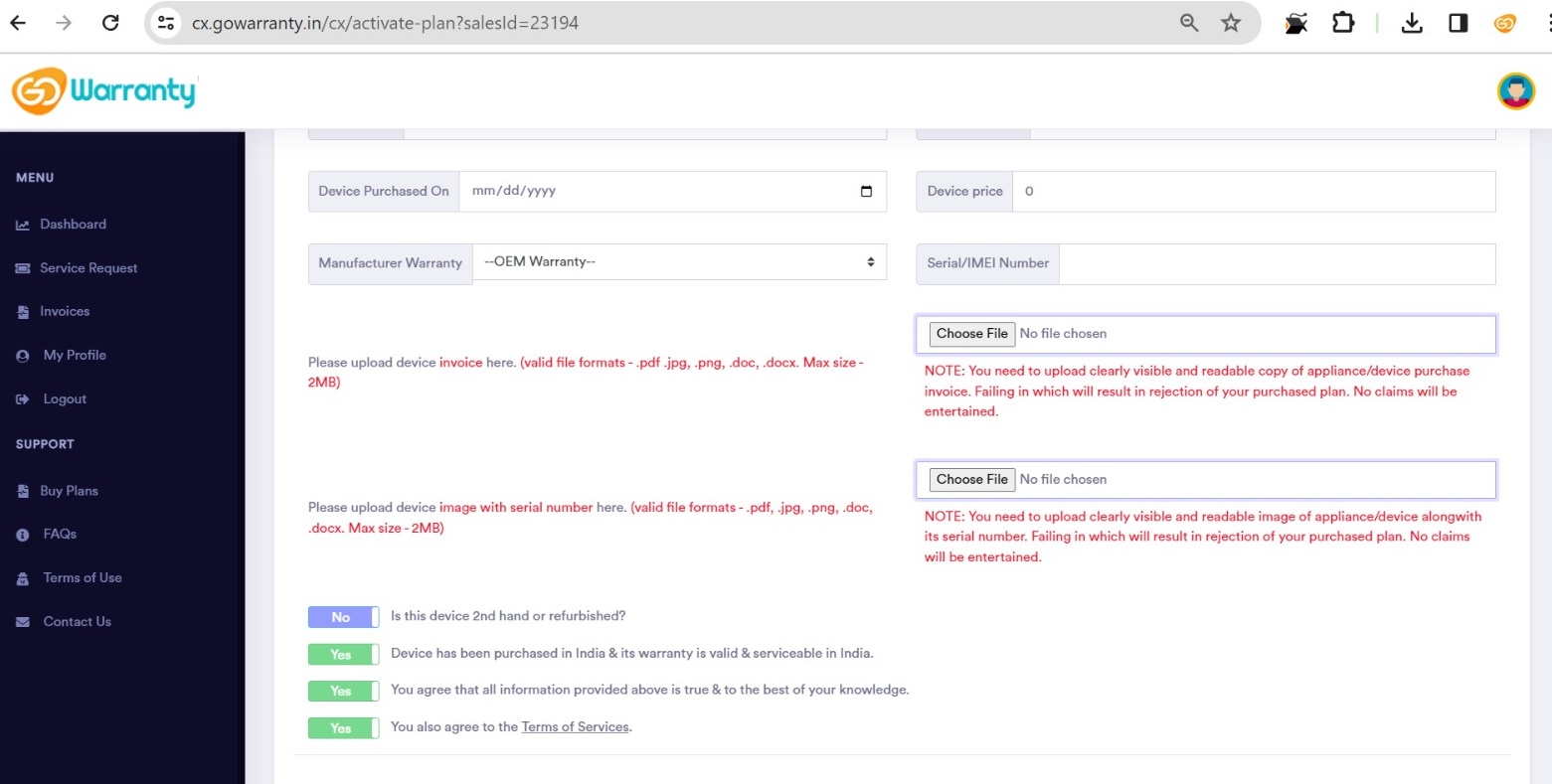Screen dimensions: 1552x784
Task: Reload the page
Action: [110, 23]
